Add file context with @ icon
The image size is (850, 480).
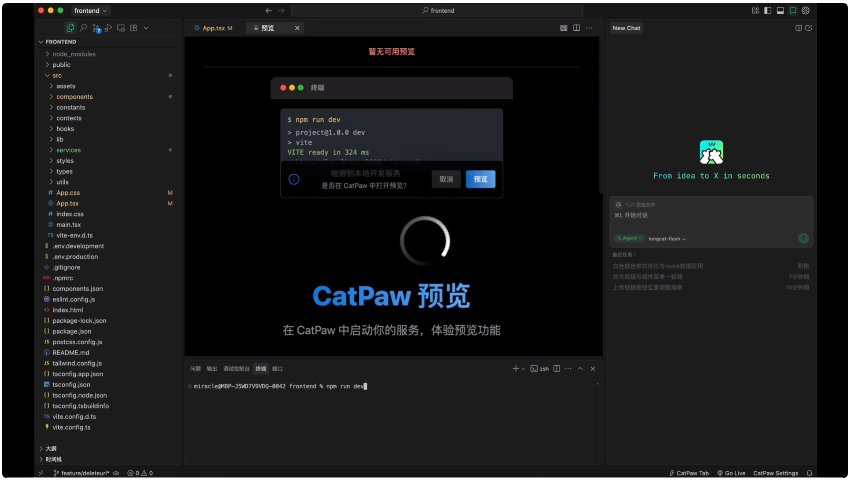coord(619,204)
